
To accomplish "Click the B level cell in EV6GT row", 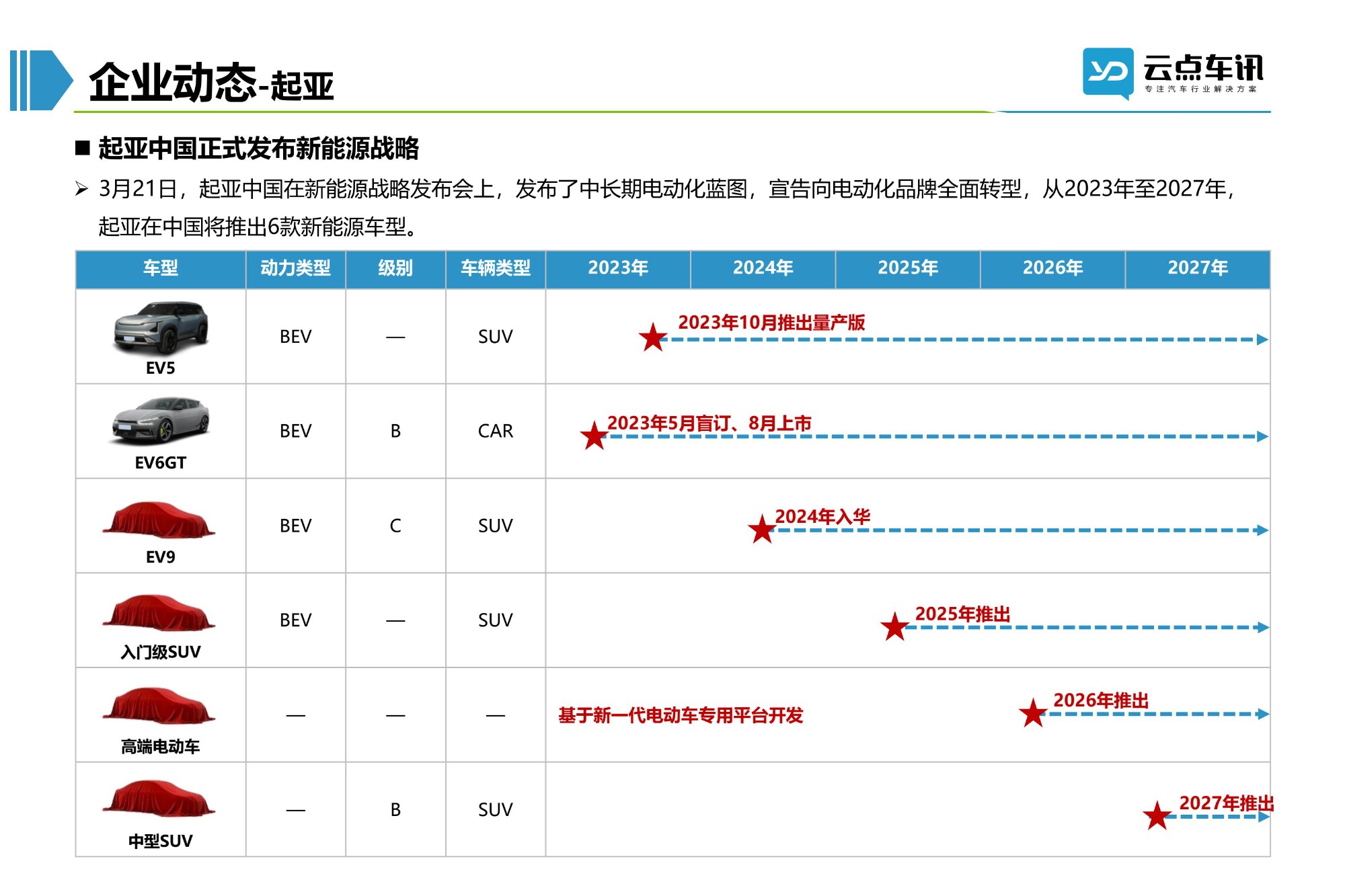I will click(395, 431).
